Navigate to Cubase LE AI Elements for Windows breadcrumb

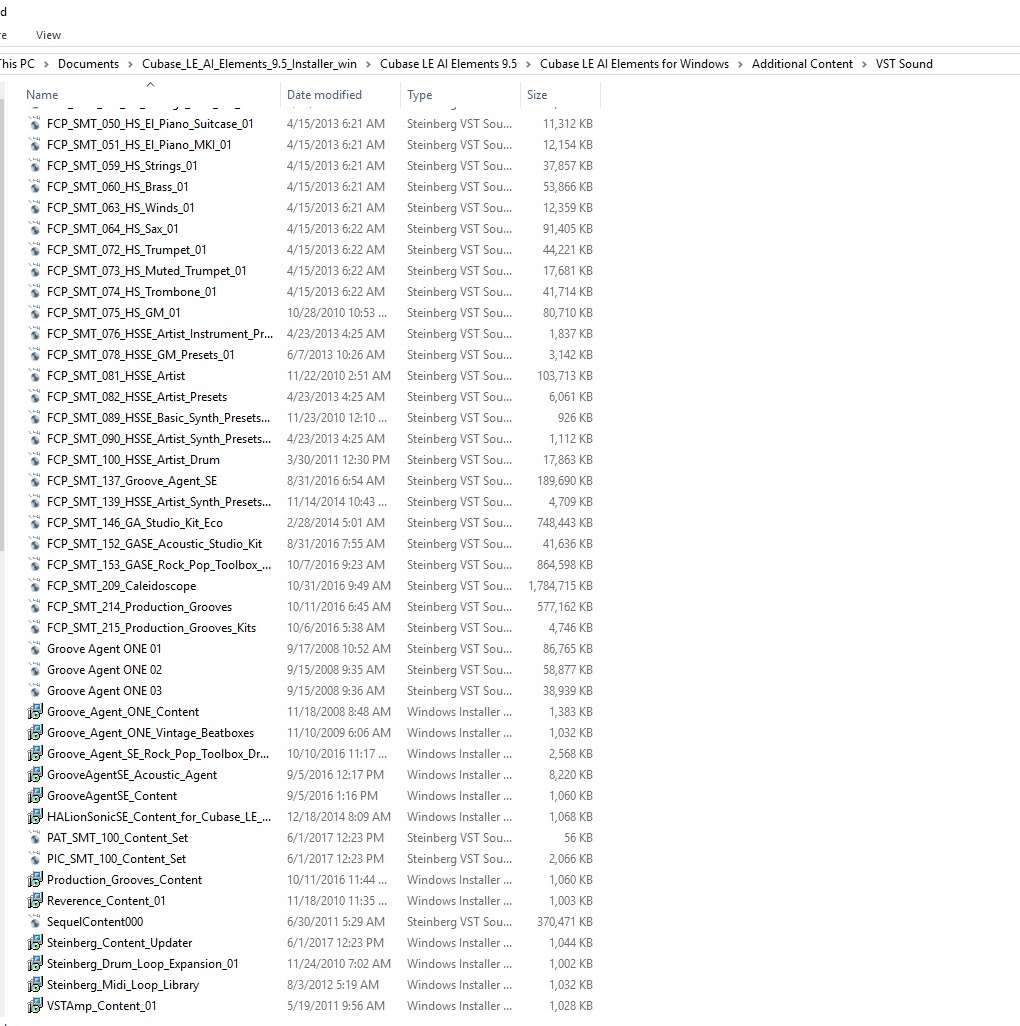[x=634, y=63]
